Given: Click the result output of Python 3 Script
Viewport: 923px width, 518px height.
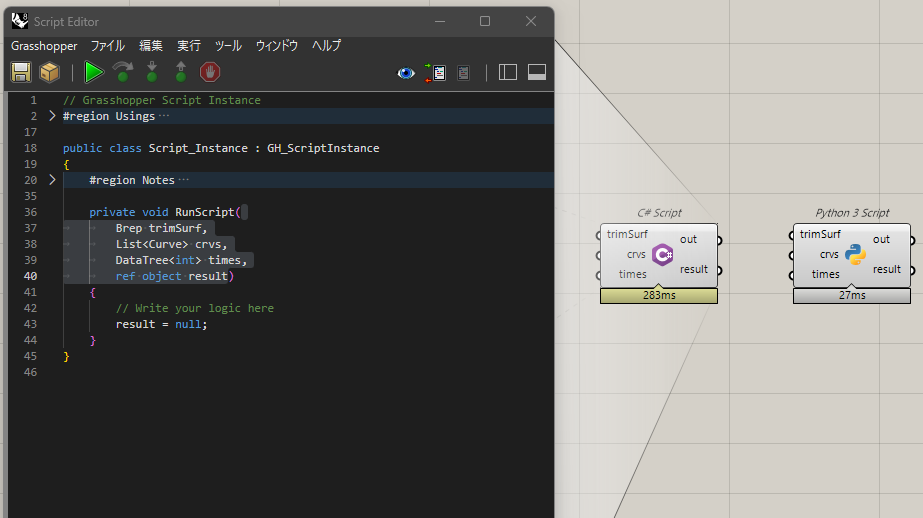Looking at the screenshot, I should [x=886, y=269].
